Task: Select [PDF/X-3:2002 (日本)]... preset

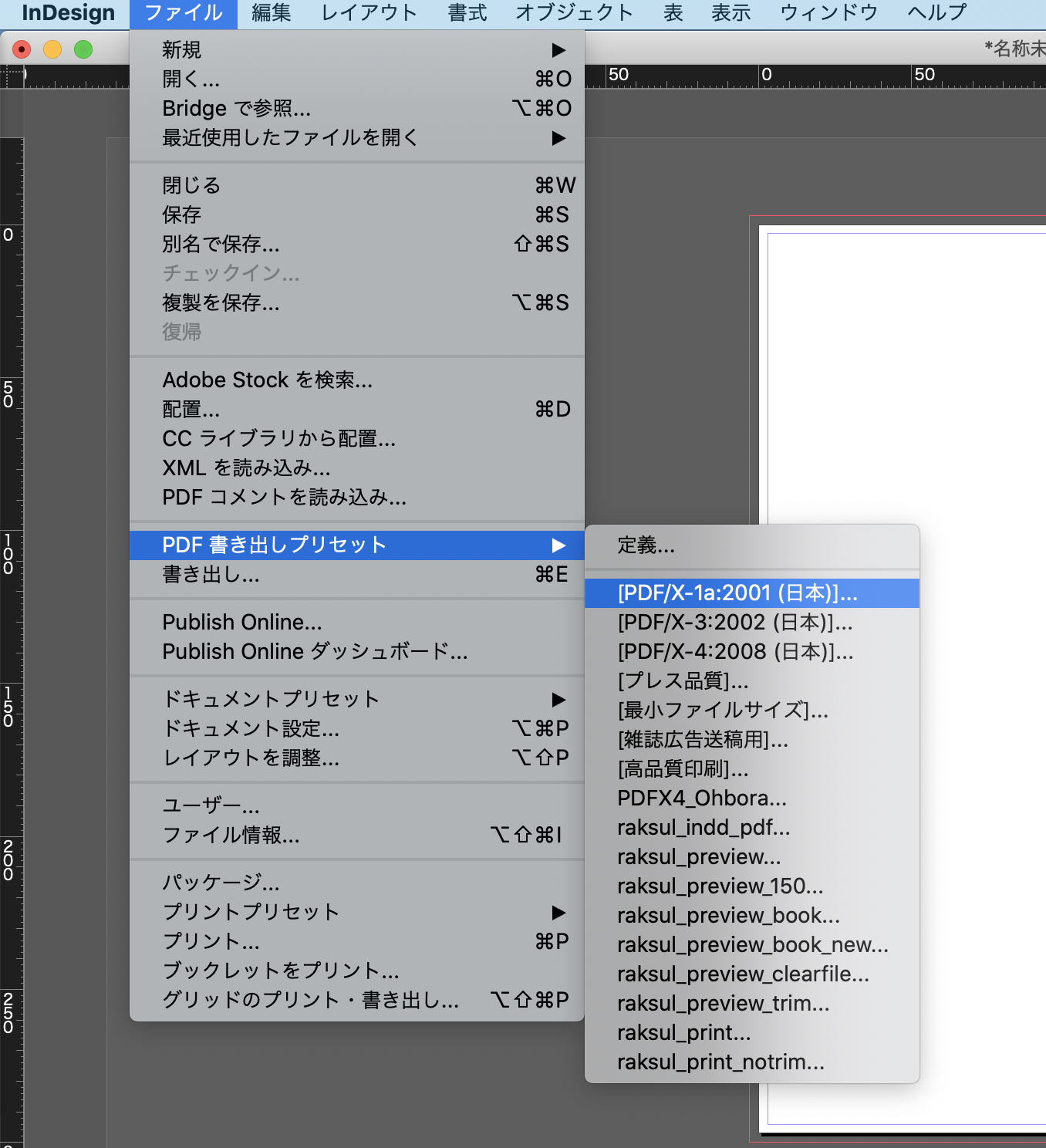Action: pos(752,623)
